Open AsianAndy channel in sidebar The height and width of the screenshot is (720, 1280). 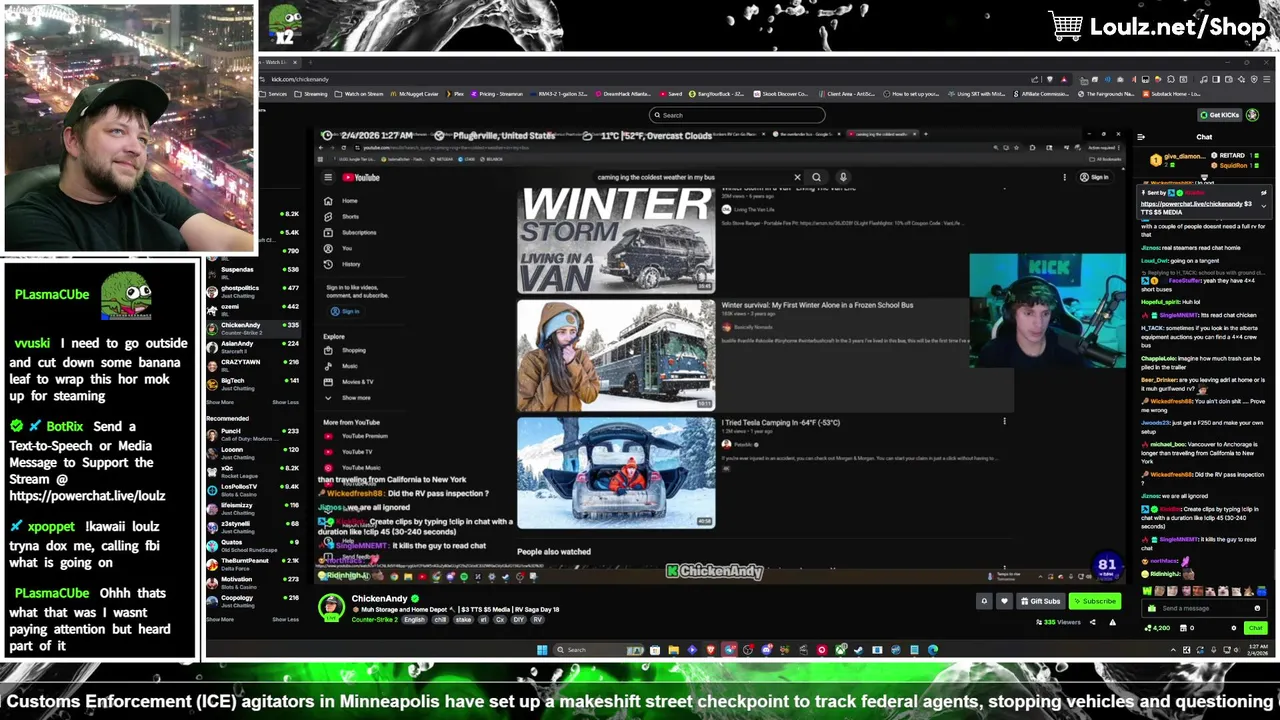[x=252, y=345]
